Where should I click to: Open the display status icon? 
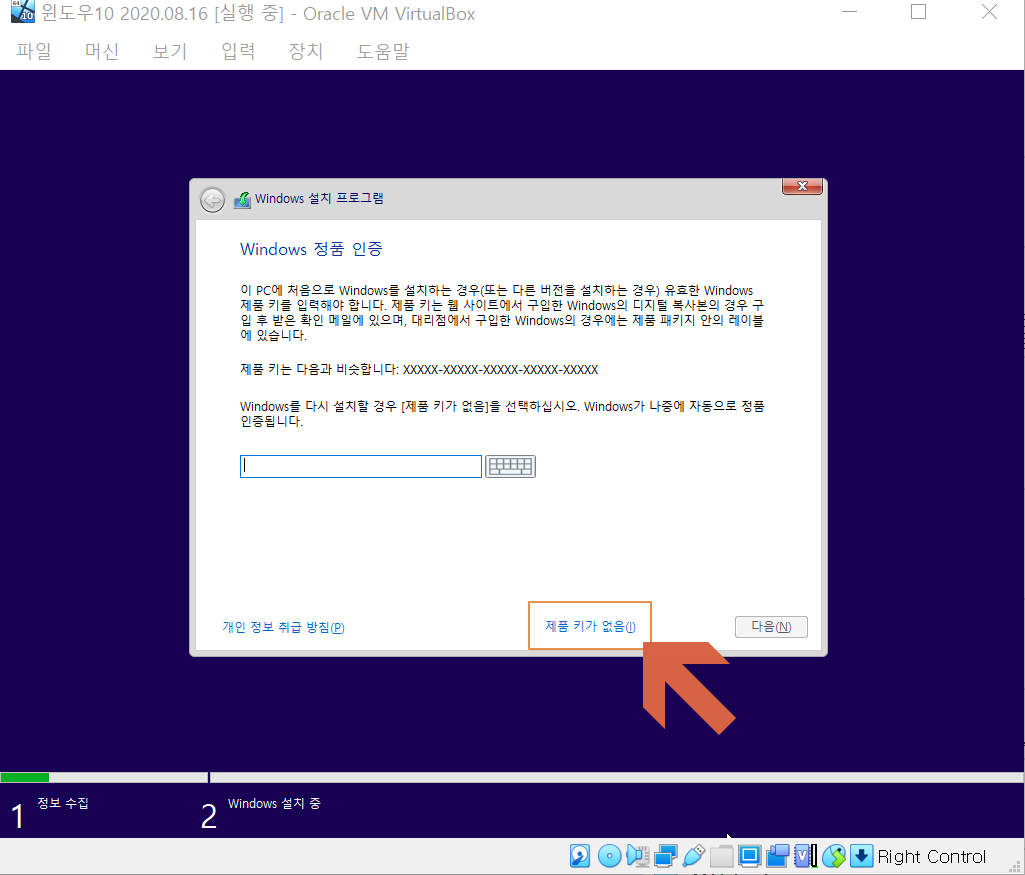pos(750,855)
